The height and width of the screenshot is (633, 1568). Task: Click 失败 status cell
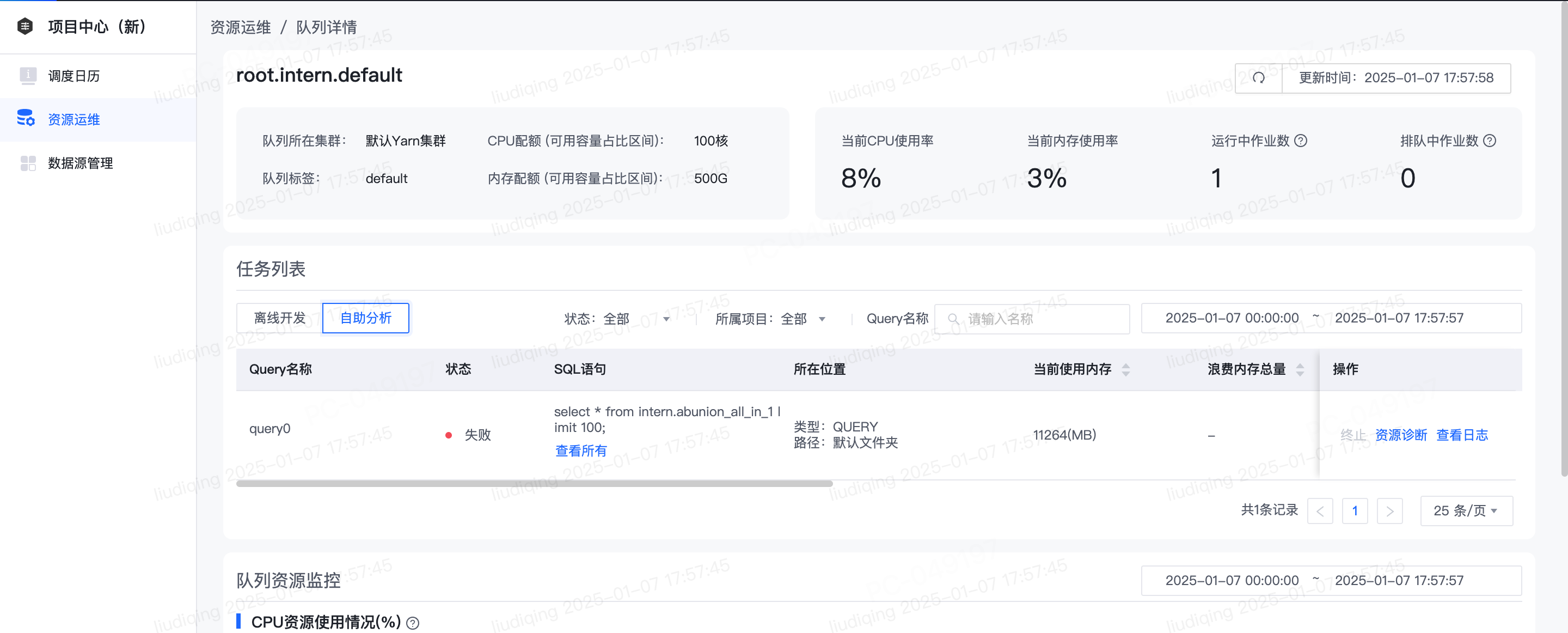pyautogui.click(x=468, y=435)
